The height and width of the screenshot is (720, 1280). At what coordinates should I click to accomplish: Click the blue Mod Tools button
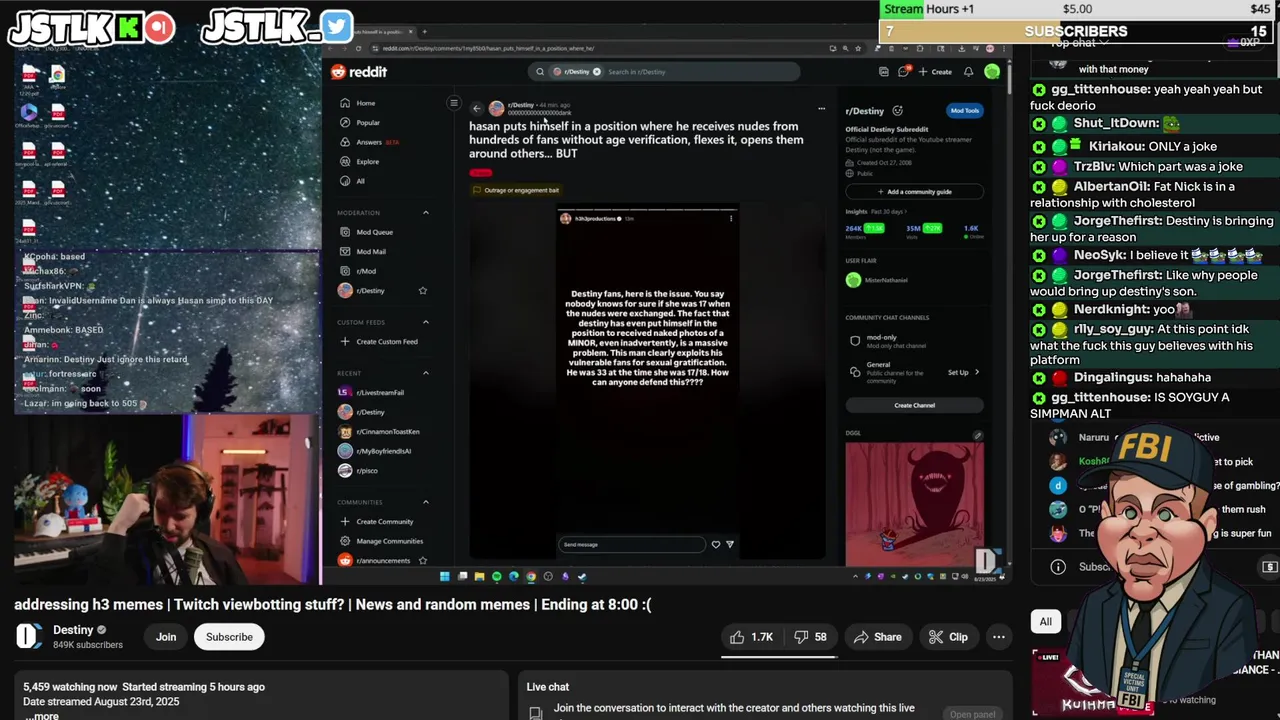tap(965, 110)
